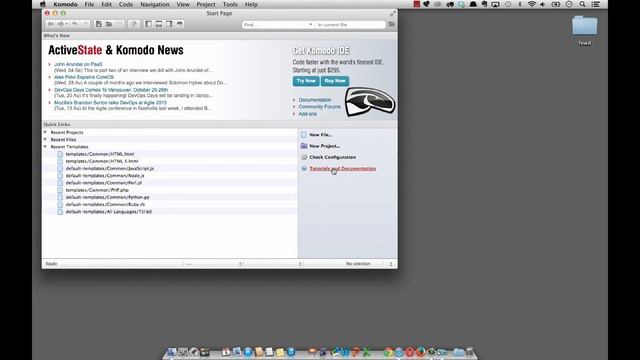
Task: Collapse the Recent Templates section
Action: pyautogui.click(x=45, y=147)
